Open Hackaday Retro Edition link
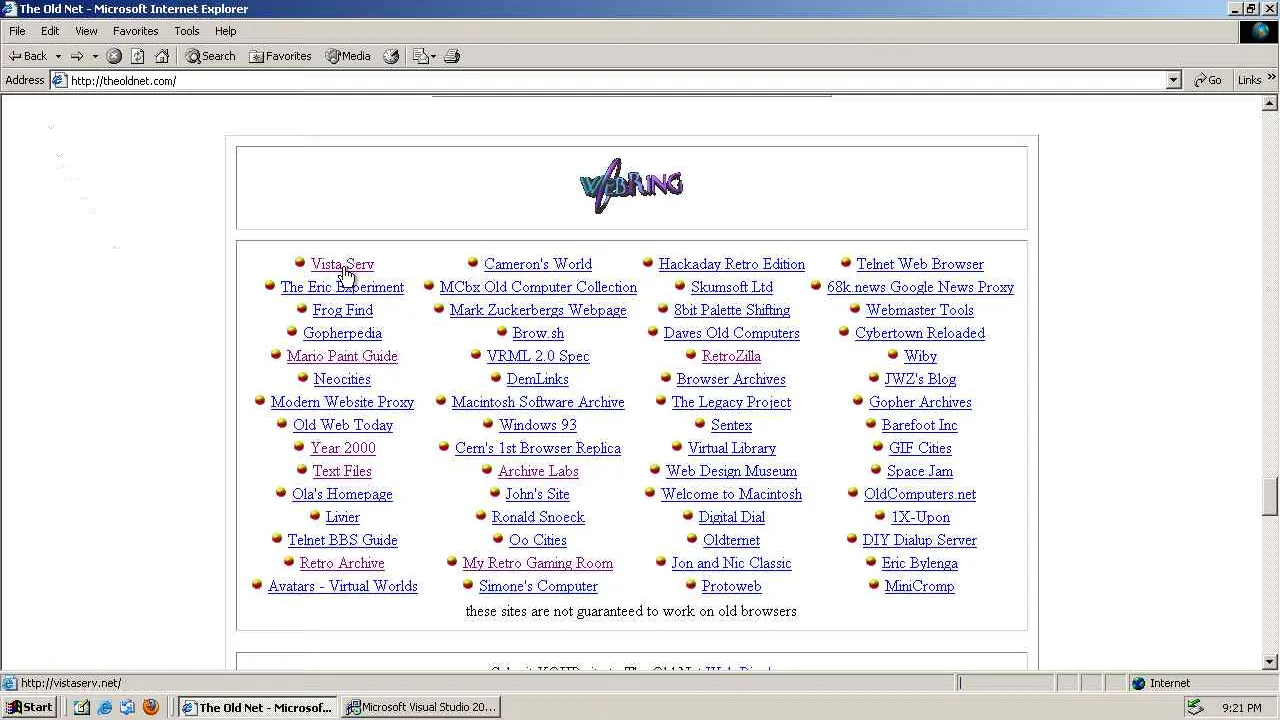Viewport: 1280px width, 720px height. [732, 264]
